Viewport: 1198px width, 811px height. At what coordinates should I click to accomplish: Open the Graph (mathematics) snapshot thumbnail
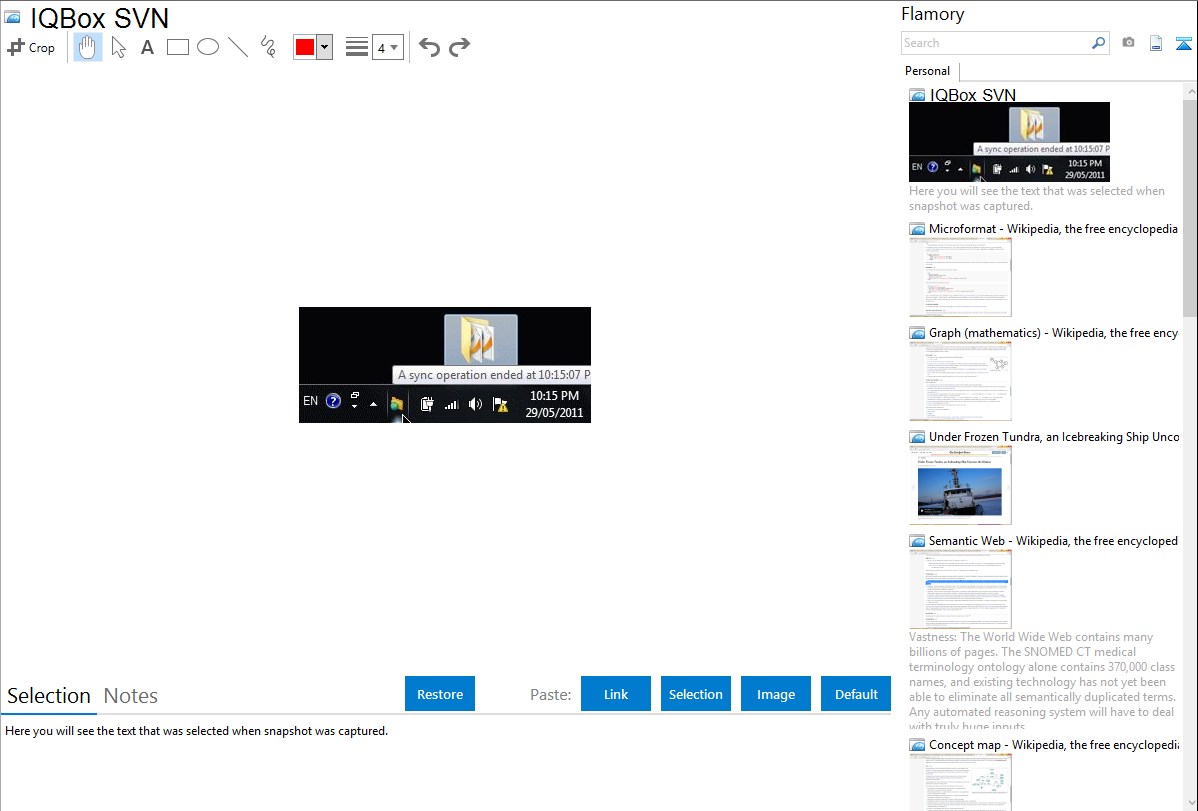pyautogui.click(x=960, y=381)
